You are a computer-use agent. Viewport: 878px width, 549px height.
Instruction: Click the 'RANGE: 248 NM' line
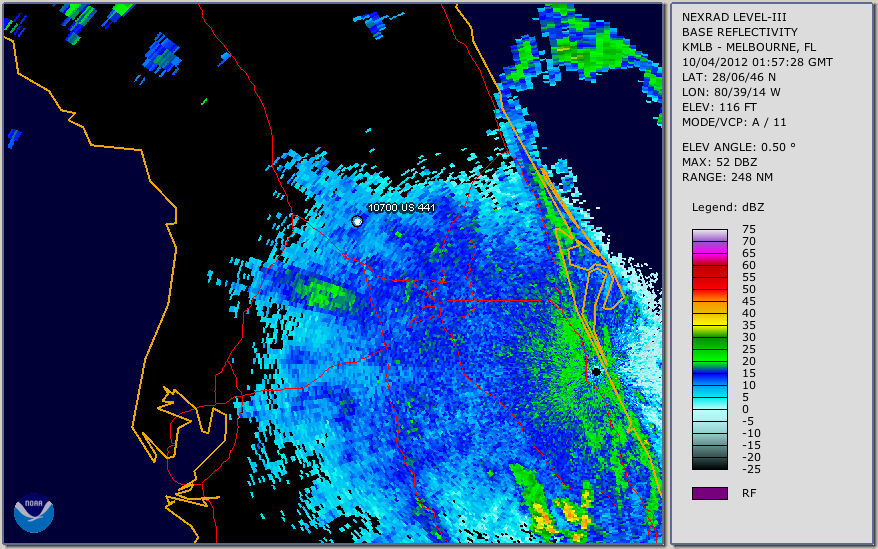727,178
